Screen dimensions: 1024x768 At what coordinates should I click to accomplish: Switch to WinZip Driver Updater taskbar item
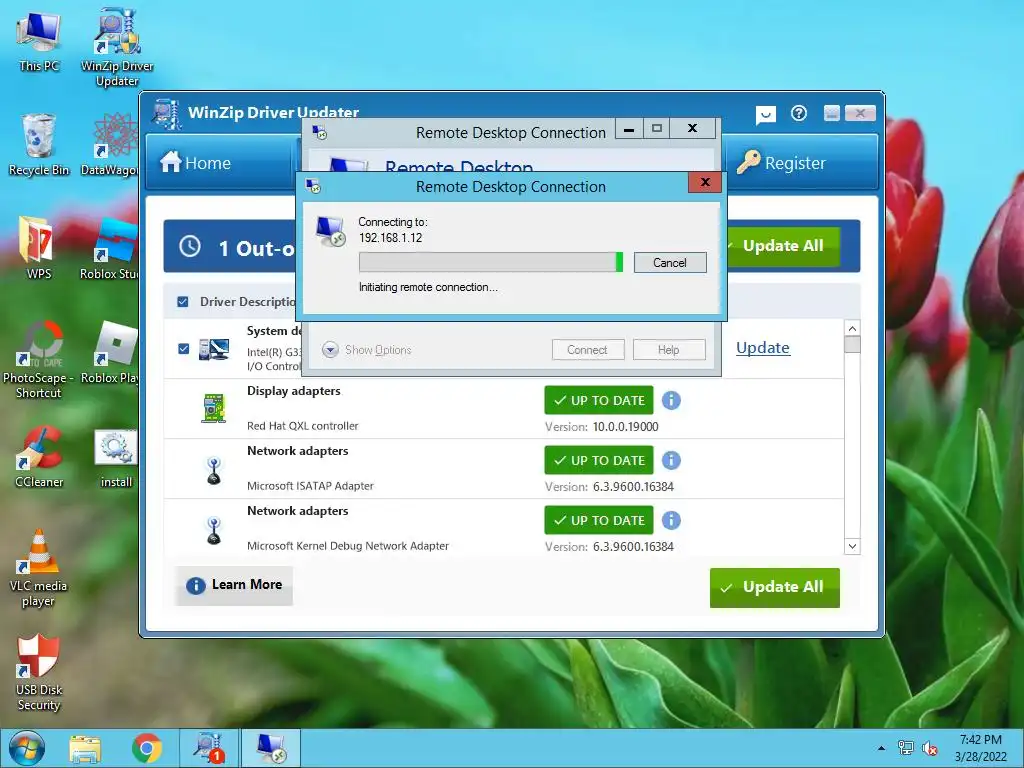(x=209, y=748)
